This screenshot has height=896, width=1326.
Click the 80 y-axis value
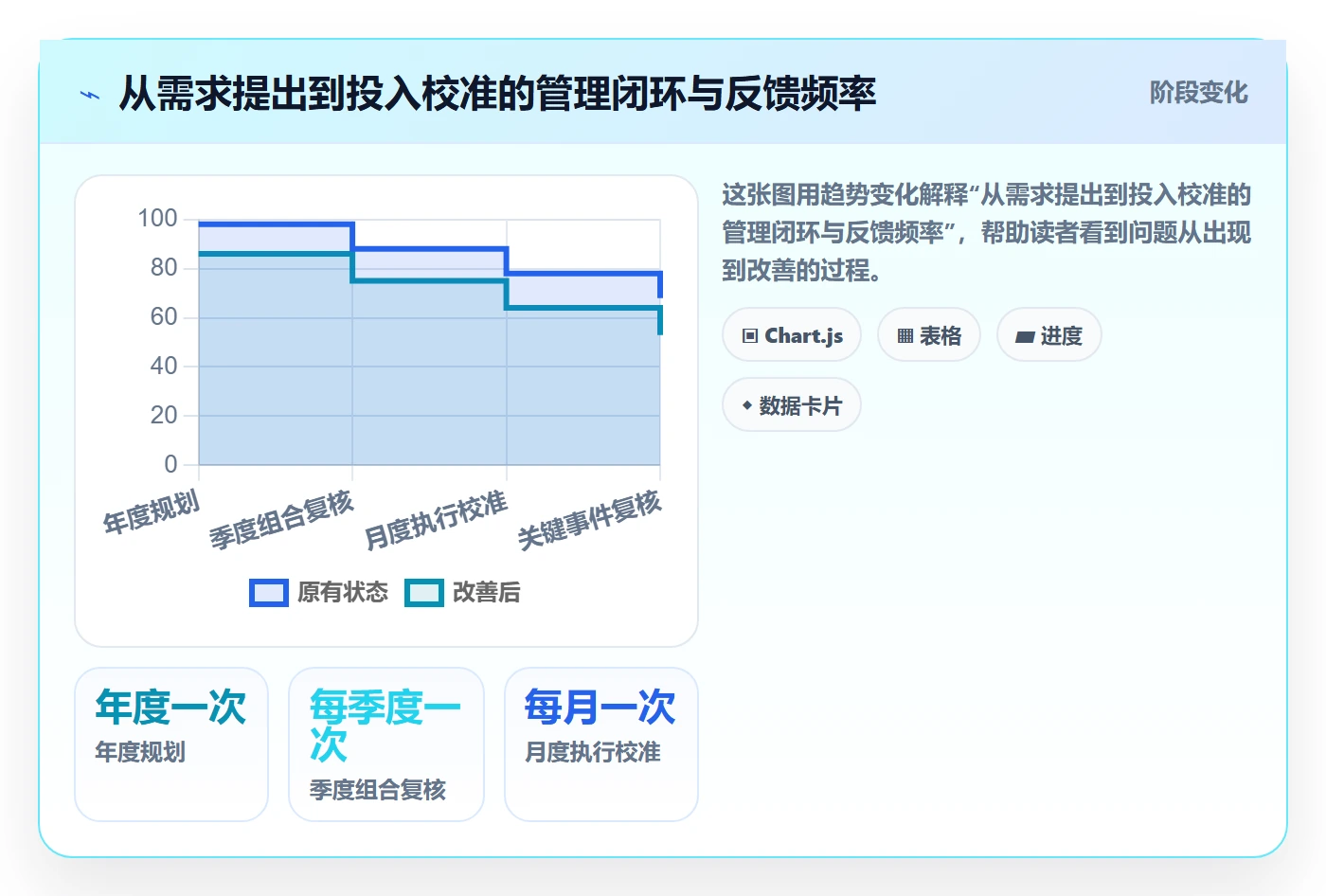(x=164, y=268)
